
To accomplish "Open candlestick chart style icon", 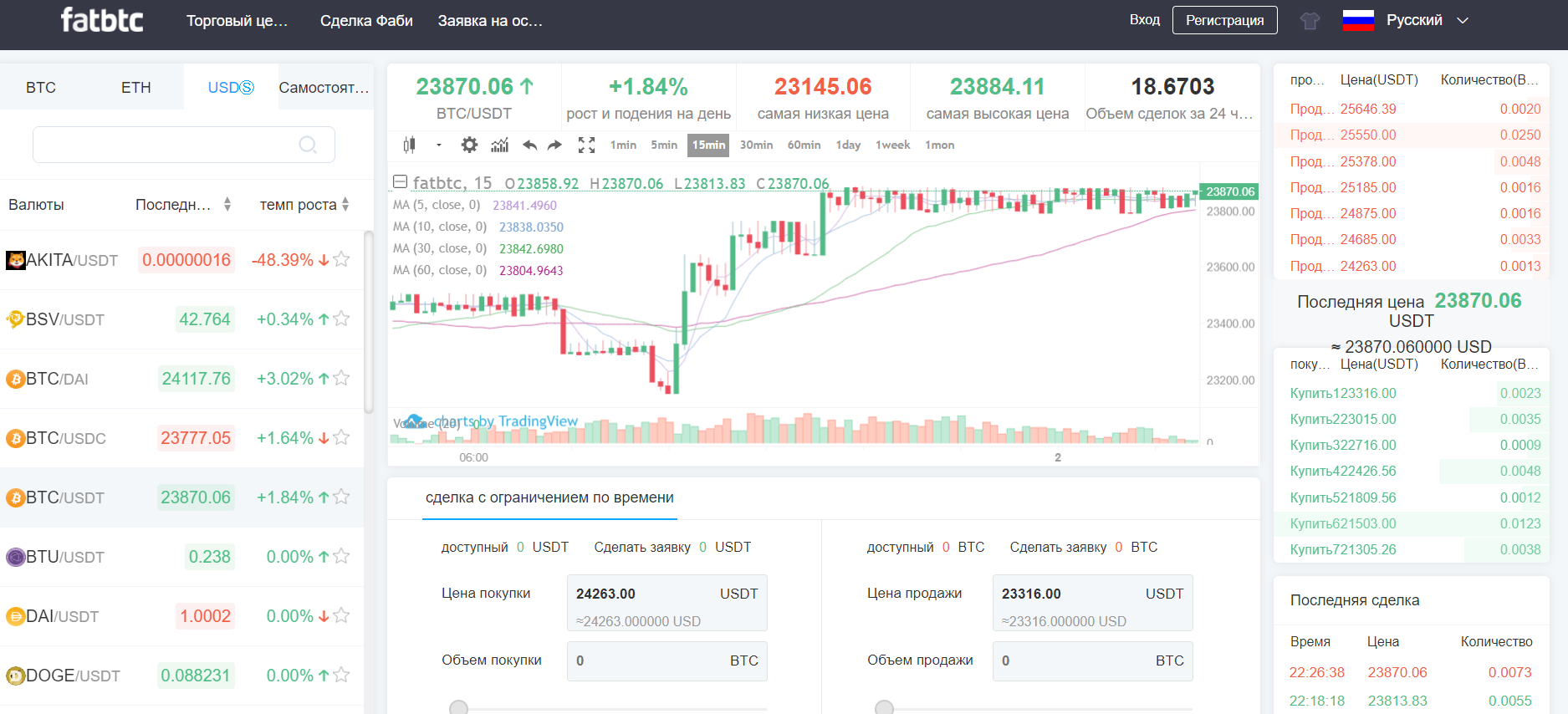I will 410,145.
